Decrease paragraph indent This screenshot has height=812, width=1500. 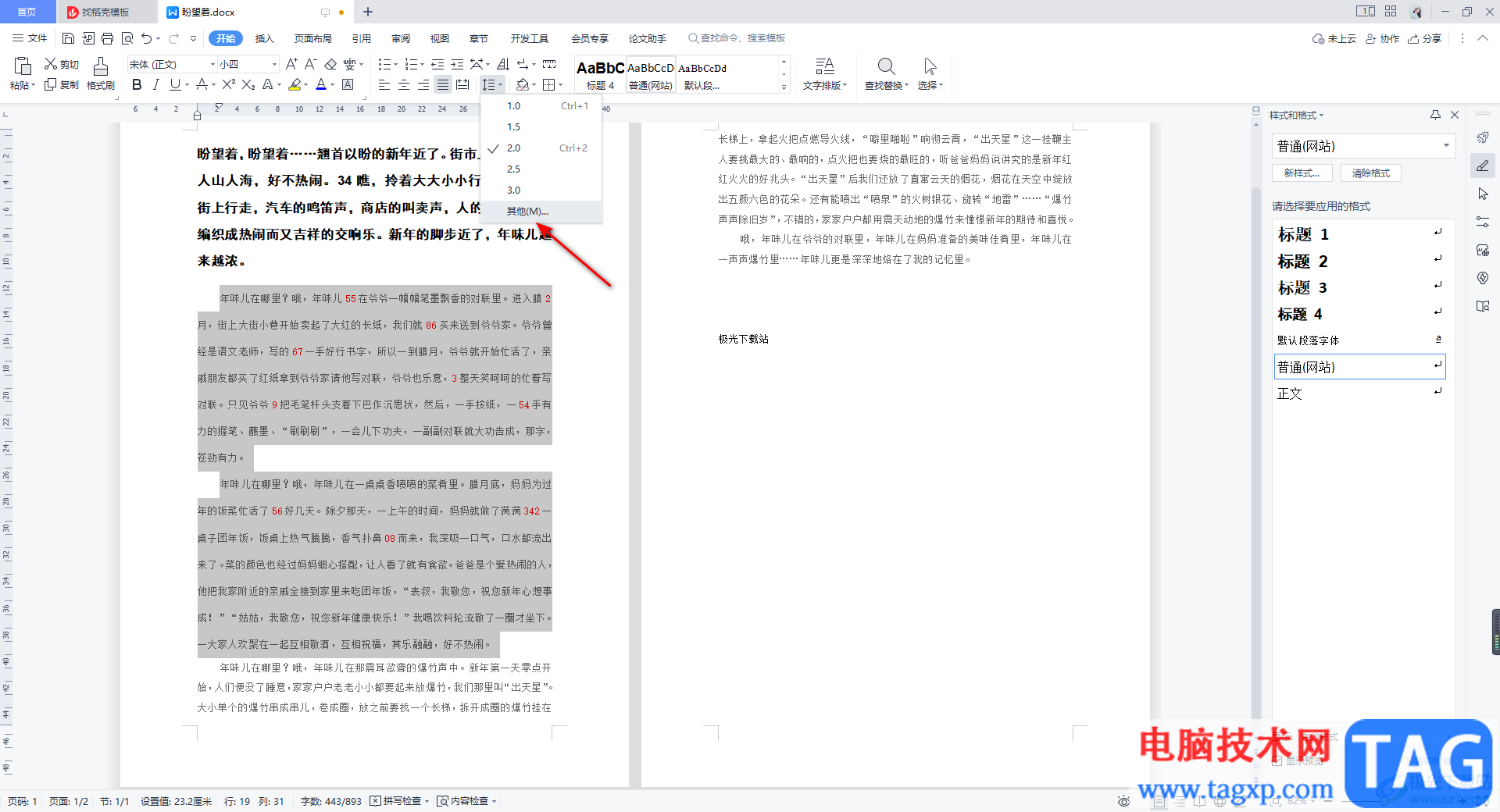click(437, 64)
